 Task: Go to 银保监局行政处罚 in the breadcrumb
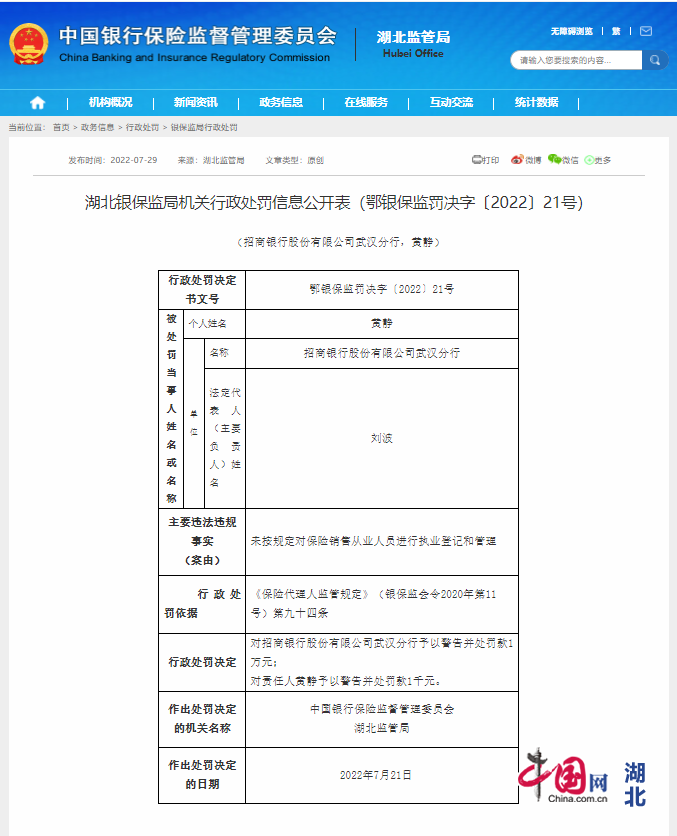point(204,127)
